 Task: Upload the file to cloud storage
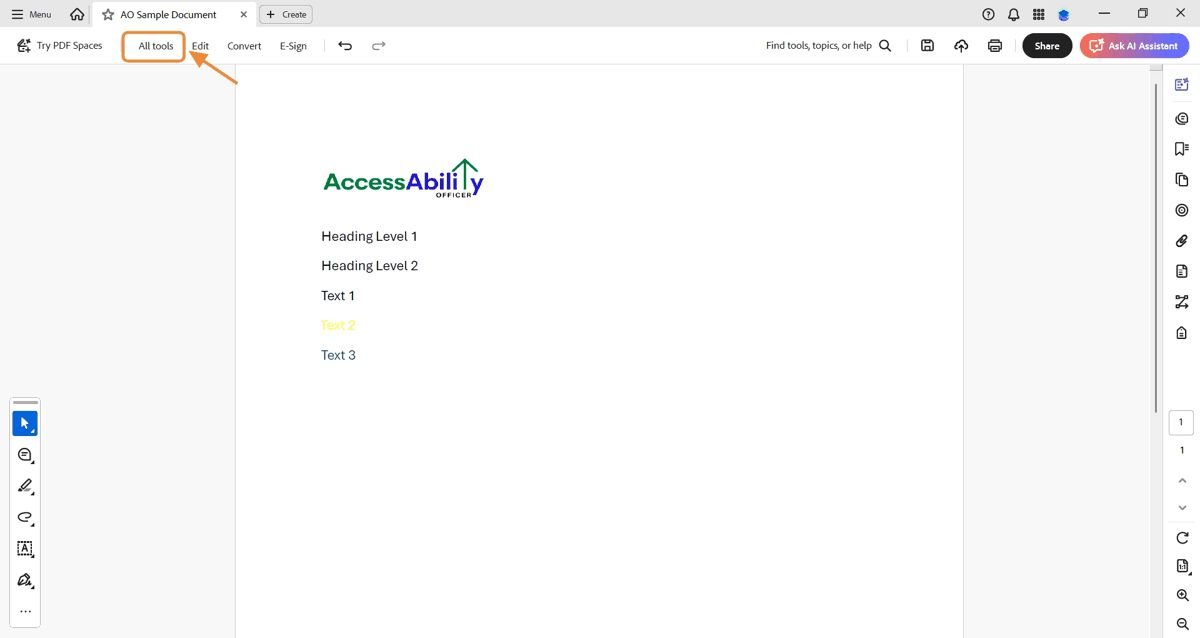click(x=961, y=45)
